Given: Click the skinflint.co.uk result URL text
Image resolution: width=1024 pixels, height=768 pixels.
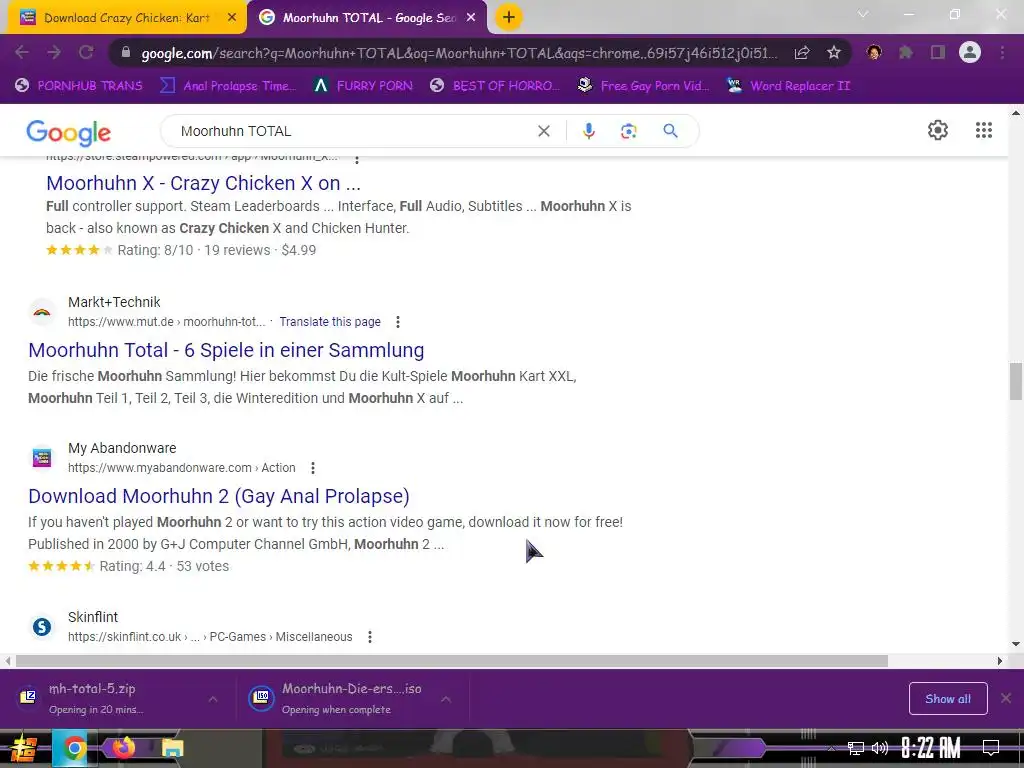Looking at the screenshot, I should pyautogui.click(x=210, y=637).
